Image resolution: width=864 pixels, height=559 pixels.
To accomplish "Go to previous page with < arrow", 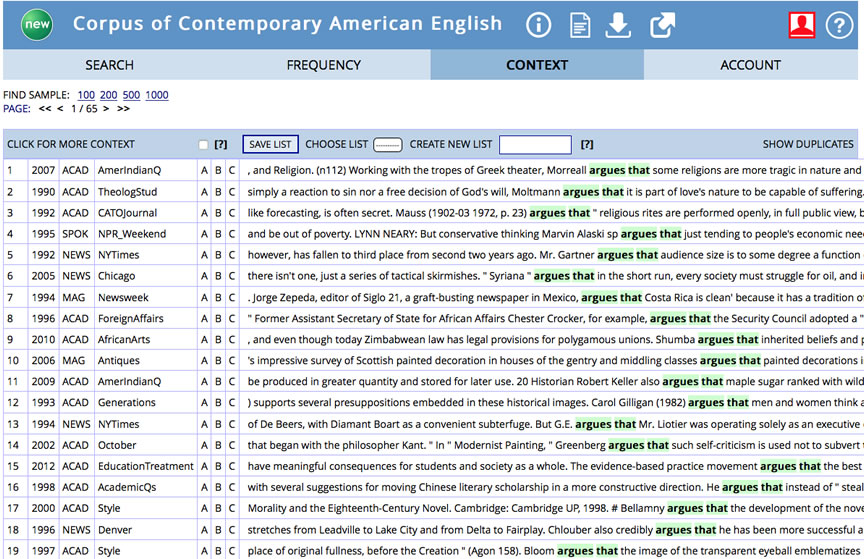I will click(60, 109).
